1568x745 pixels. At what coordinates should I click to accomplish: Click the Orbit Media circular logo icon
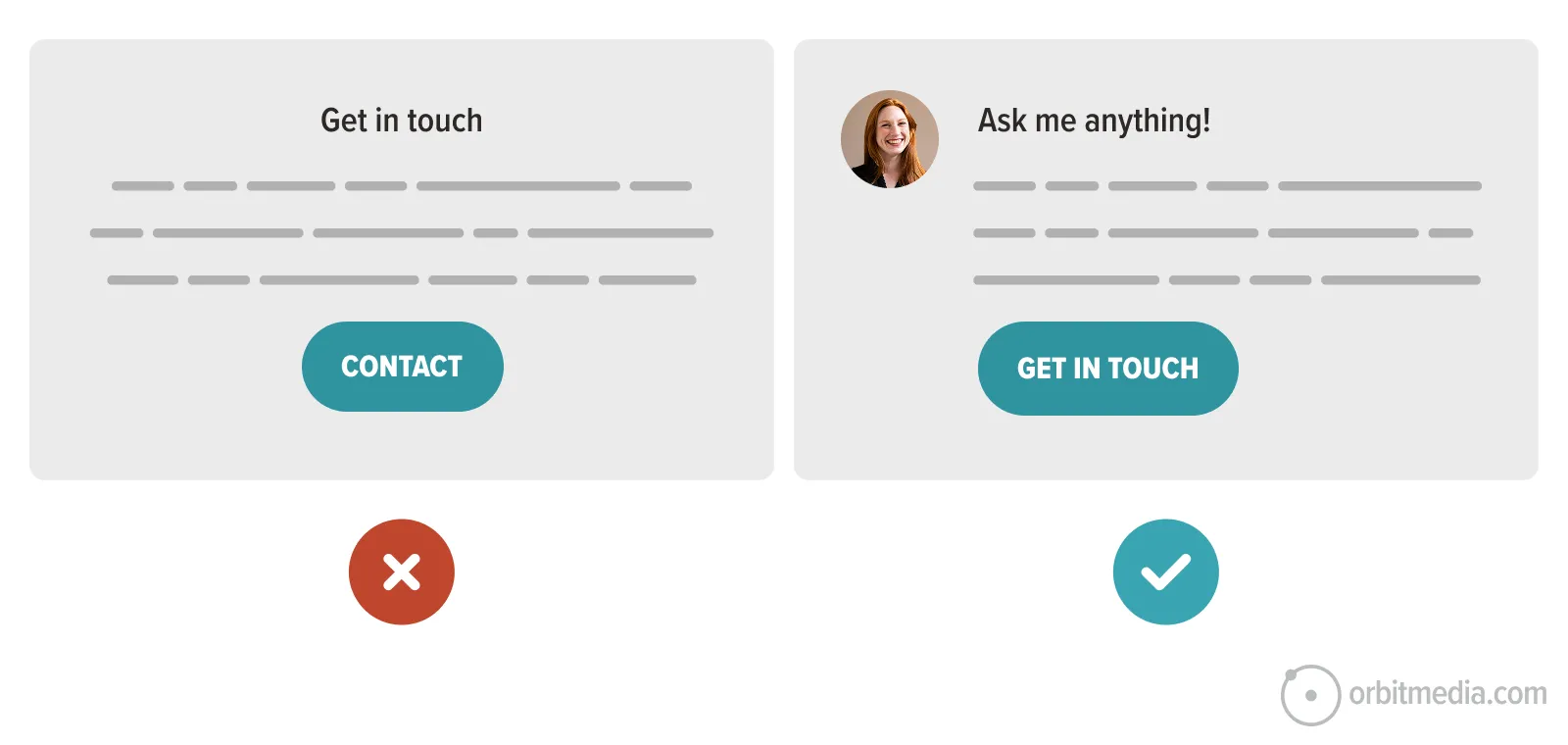point(1309,695)
